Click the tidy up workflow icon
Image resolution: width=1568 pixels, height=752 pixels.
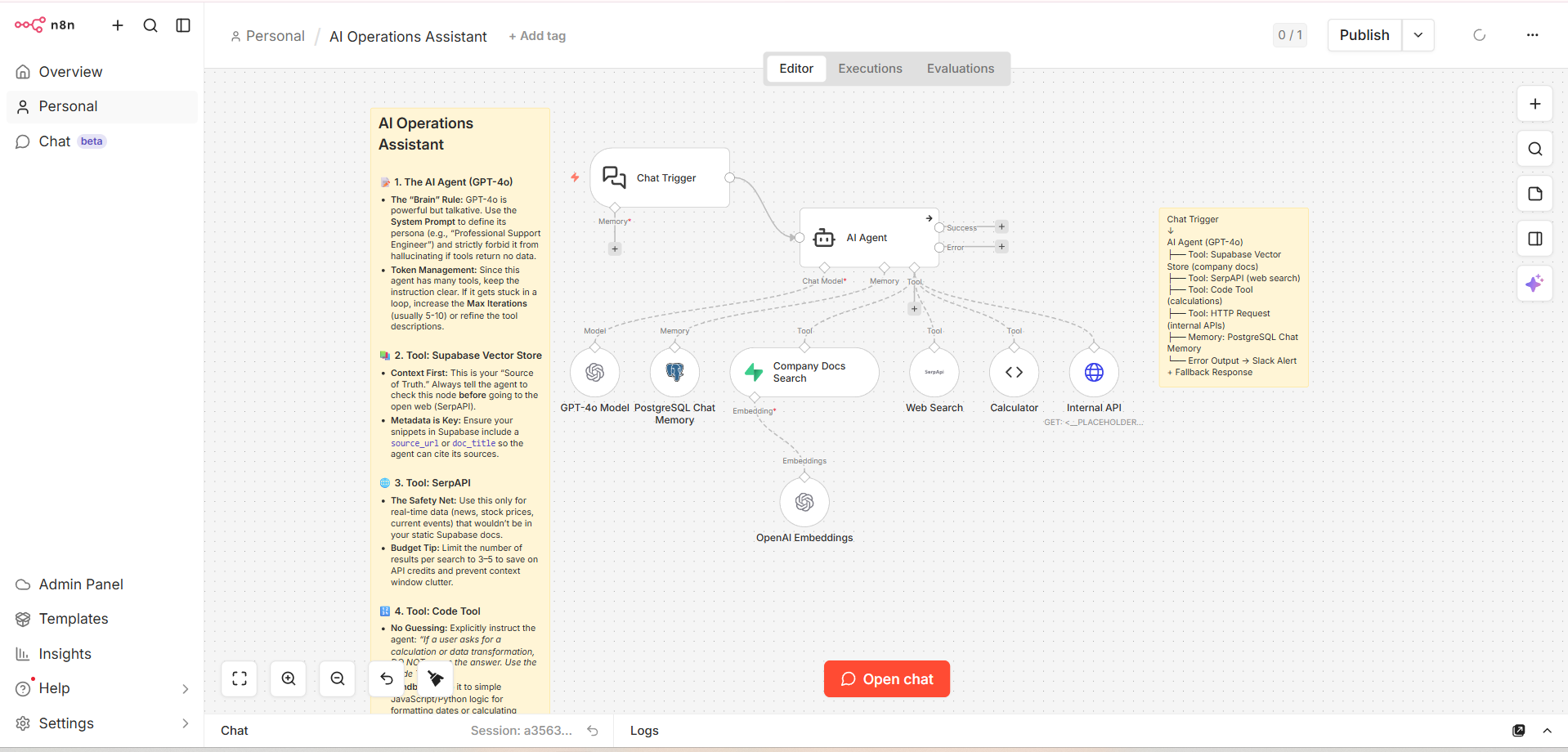pos(436,678)
